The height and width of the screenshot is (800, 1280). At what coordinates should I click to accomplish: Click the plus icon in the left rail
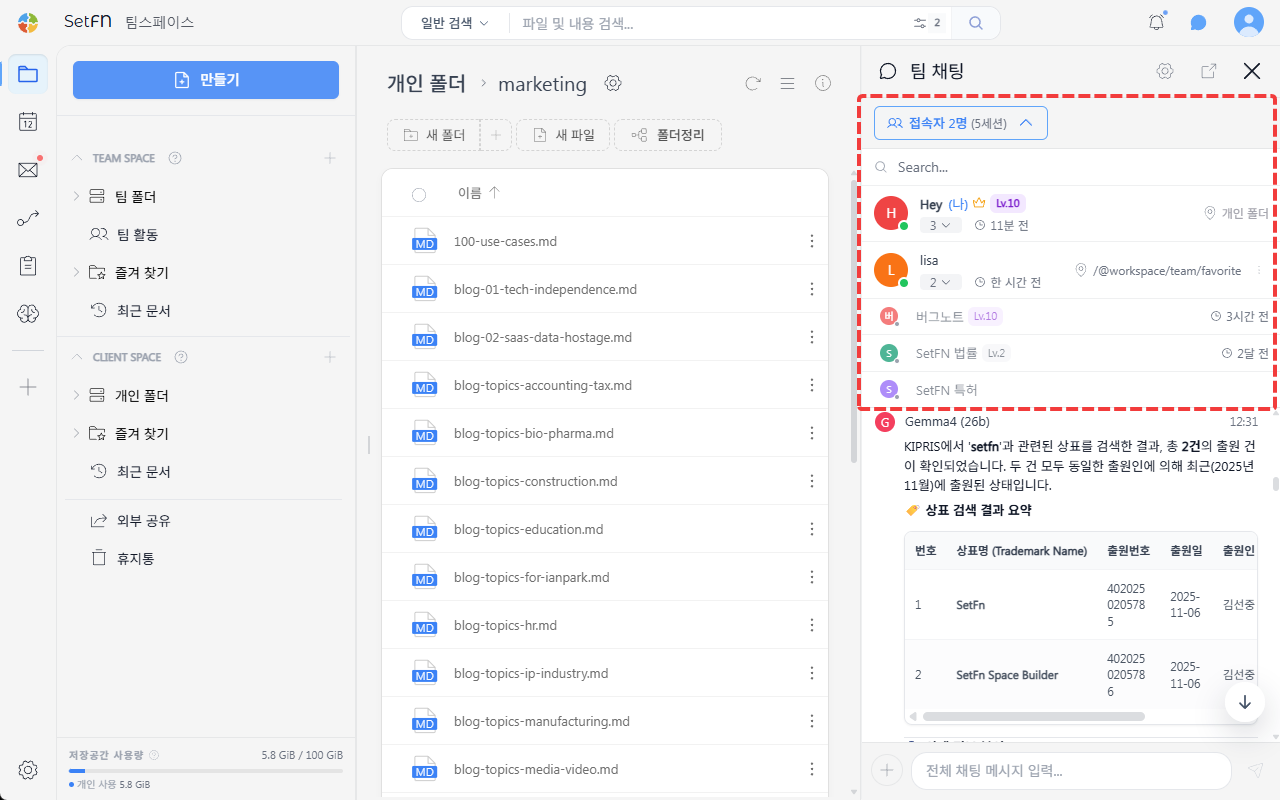pyautogui.click(x=28, y=387)
